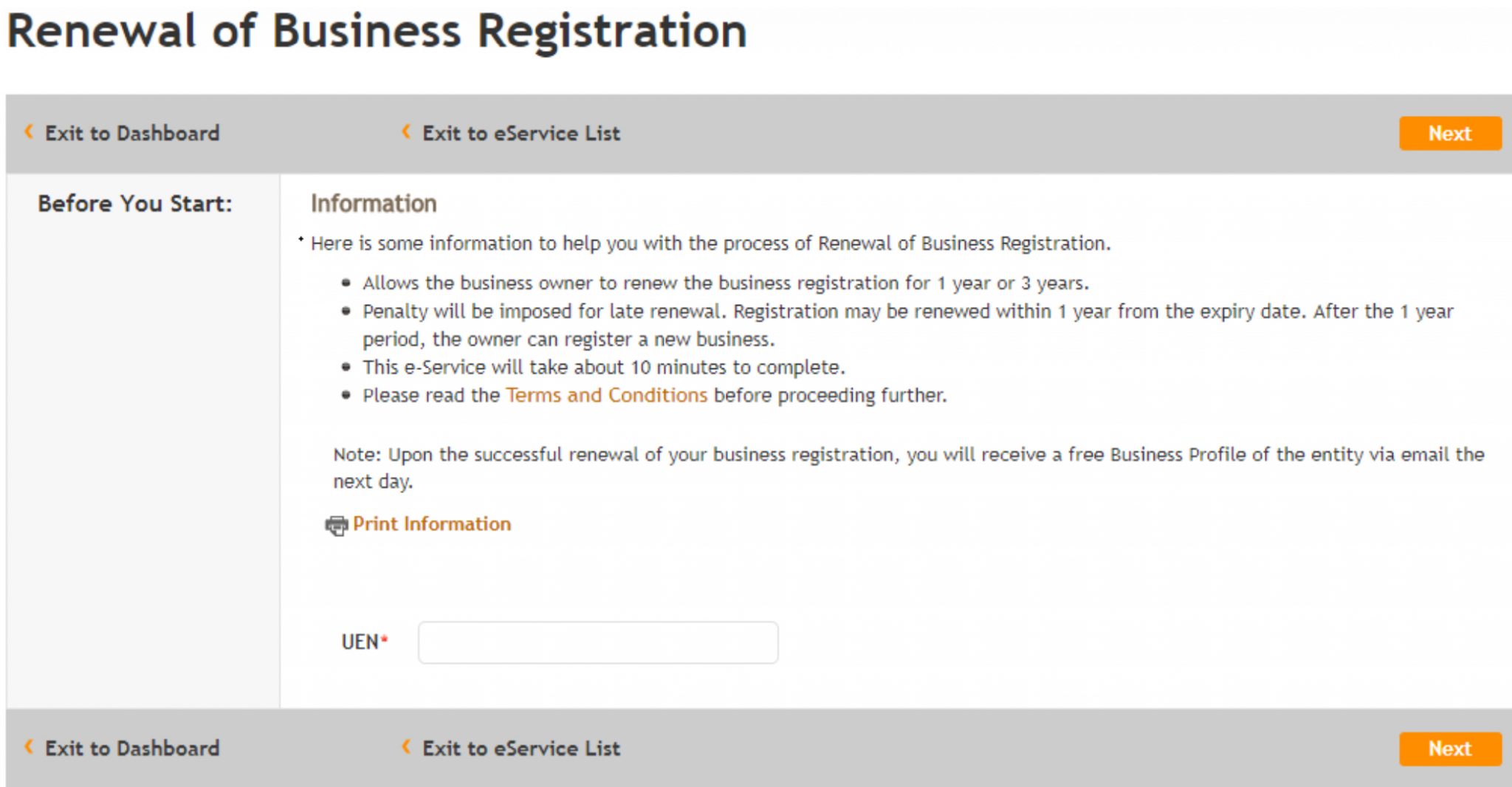Viewport: 1512px width, 787px height.
Task: Click the chevron icon beside bottom Exit to eService List
Action: 406,746
